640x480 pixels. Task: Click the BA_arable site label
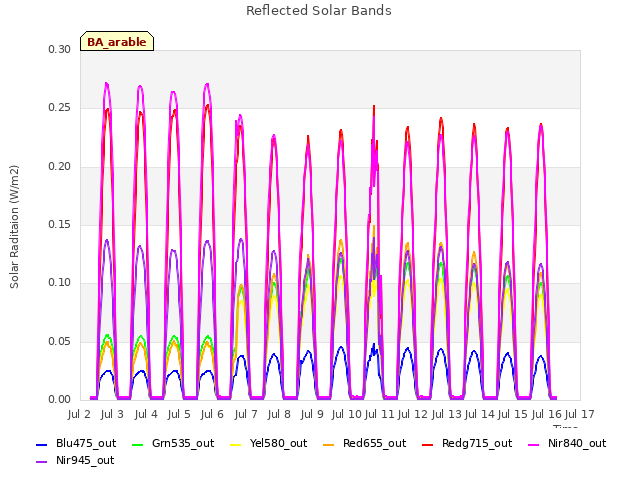(x=117, y=41)
